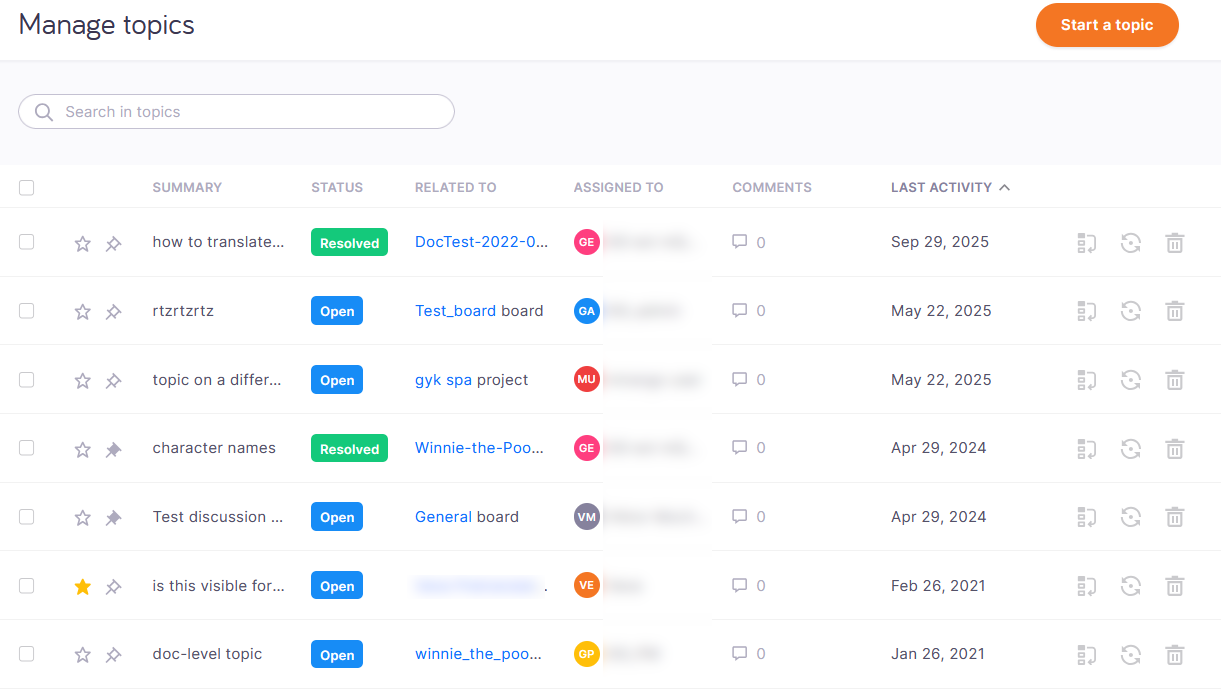The width and height of the screenshot is (1221, 692).
Task: Pin the 'how to translate...' topic
Action: [x=113, y=243]
